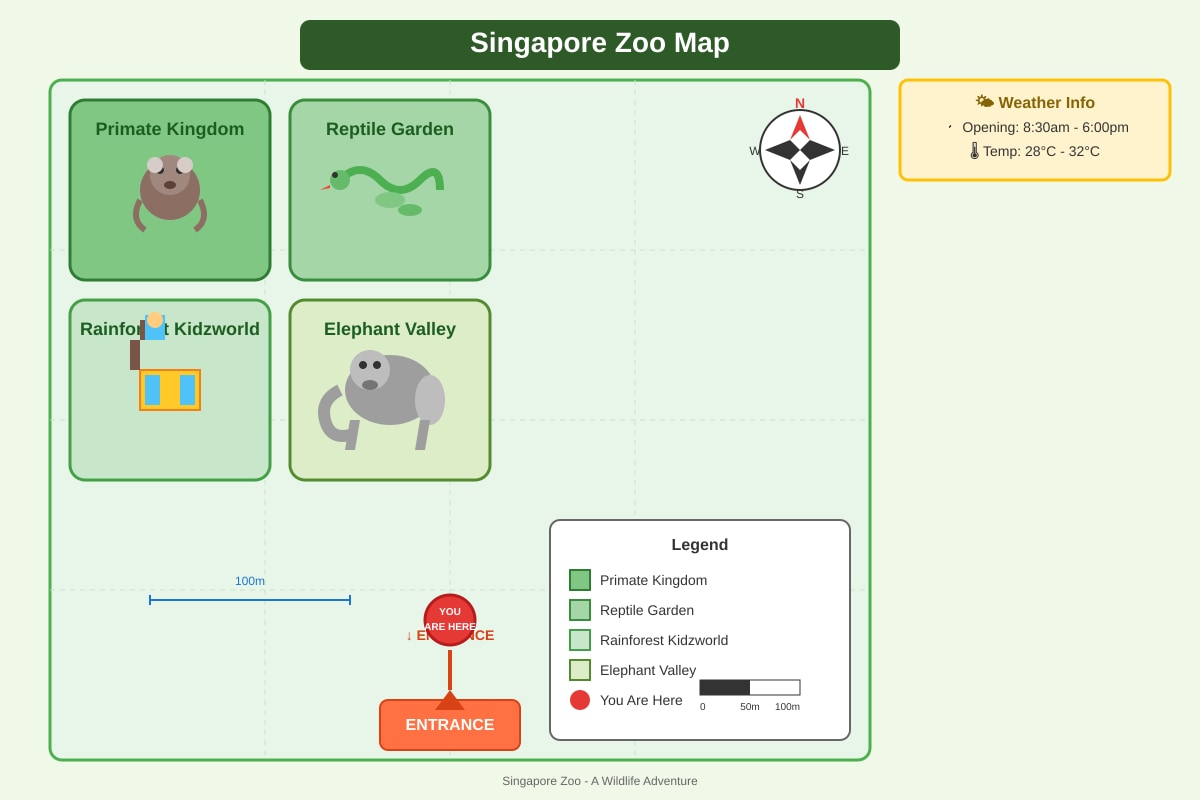Screen dimensions: 1200x800
Task: Click the monkey icon in Primate Kingdom
Action: [170, 193]
